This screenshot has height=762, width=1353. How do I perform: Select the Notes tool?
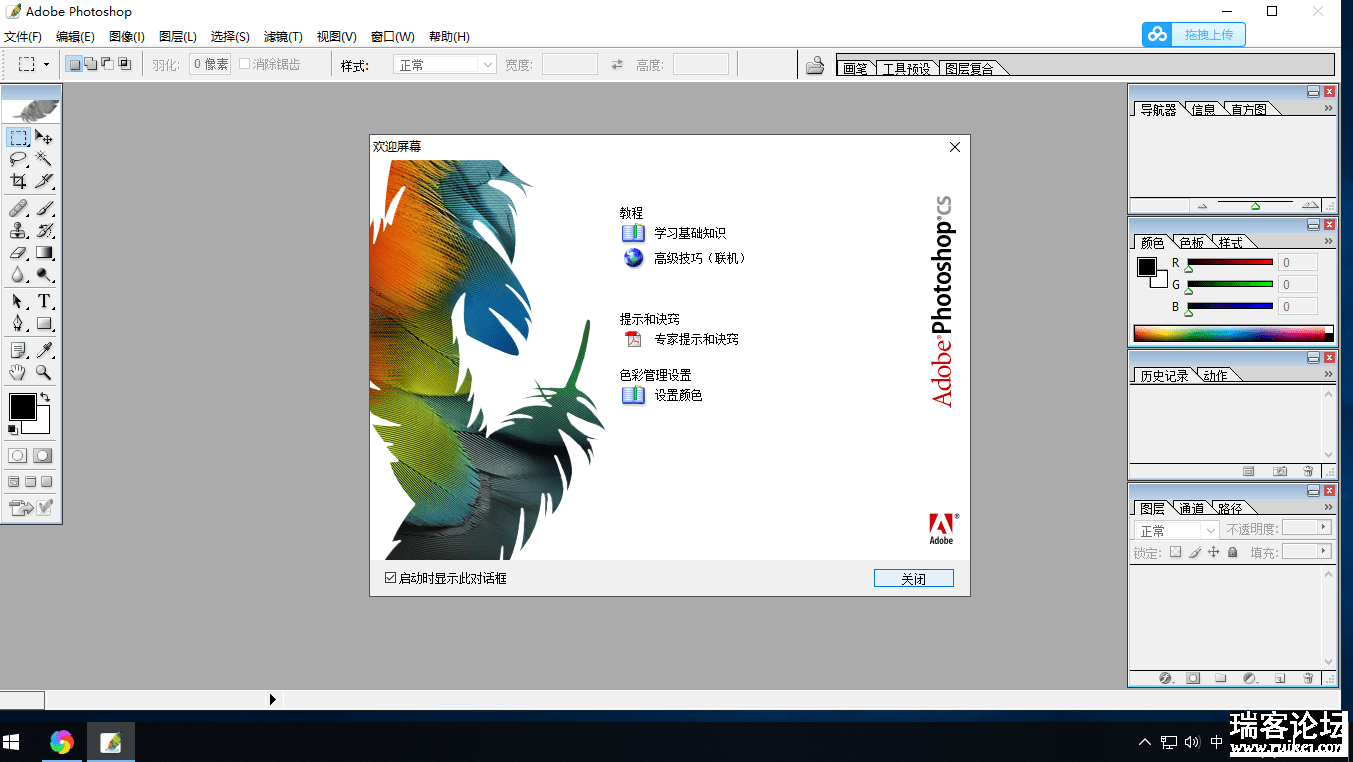[19, 351]
